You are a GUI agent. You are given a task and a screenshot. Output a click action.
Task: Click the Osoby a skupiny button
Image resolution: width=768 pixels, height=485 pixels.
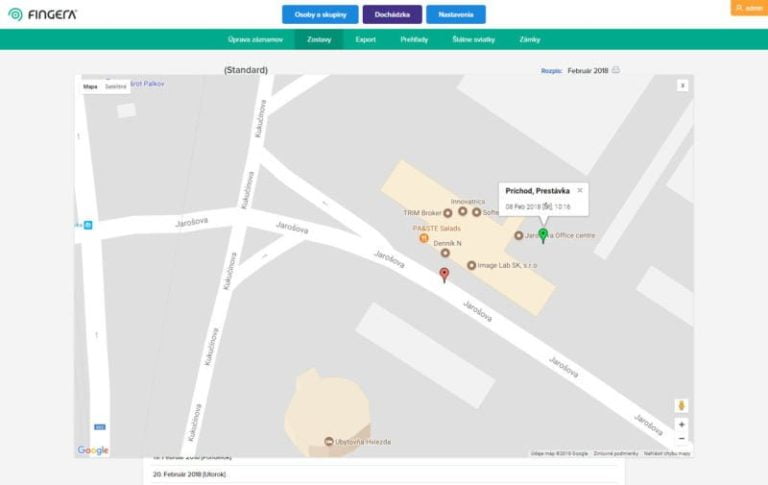320,14
